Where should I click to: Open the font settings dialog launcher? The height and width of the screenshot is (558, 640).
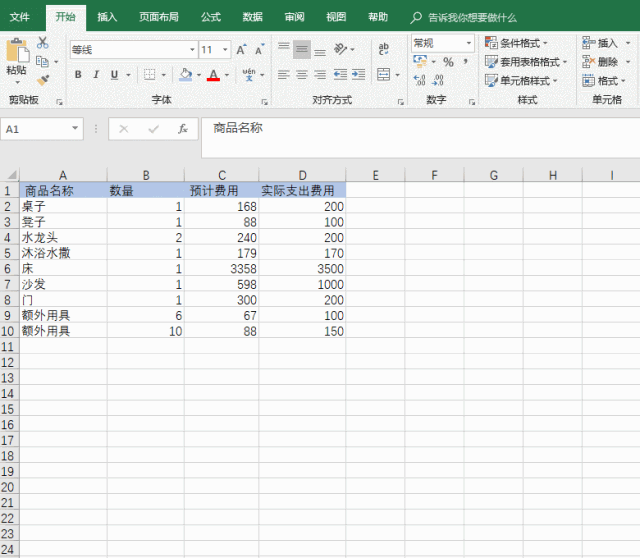[264, 102]
